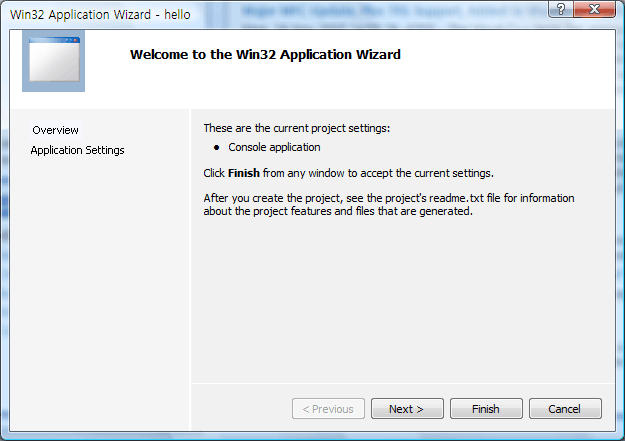This screenshot has width=625, height=441.
Task: Open the Overview page in sidebar
Action: (x=55, y=130)
